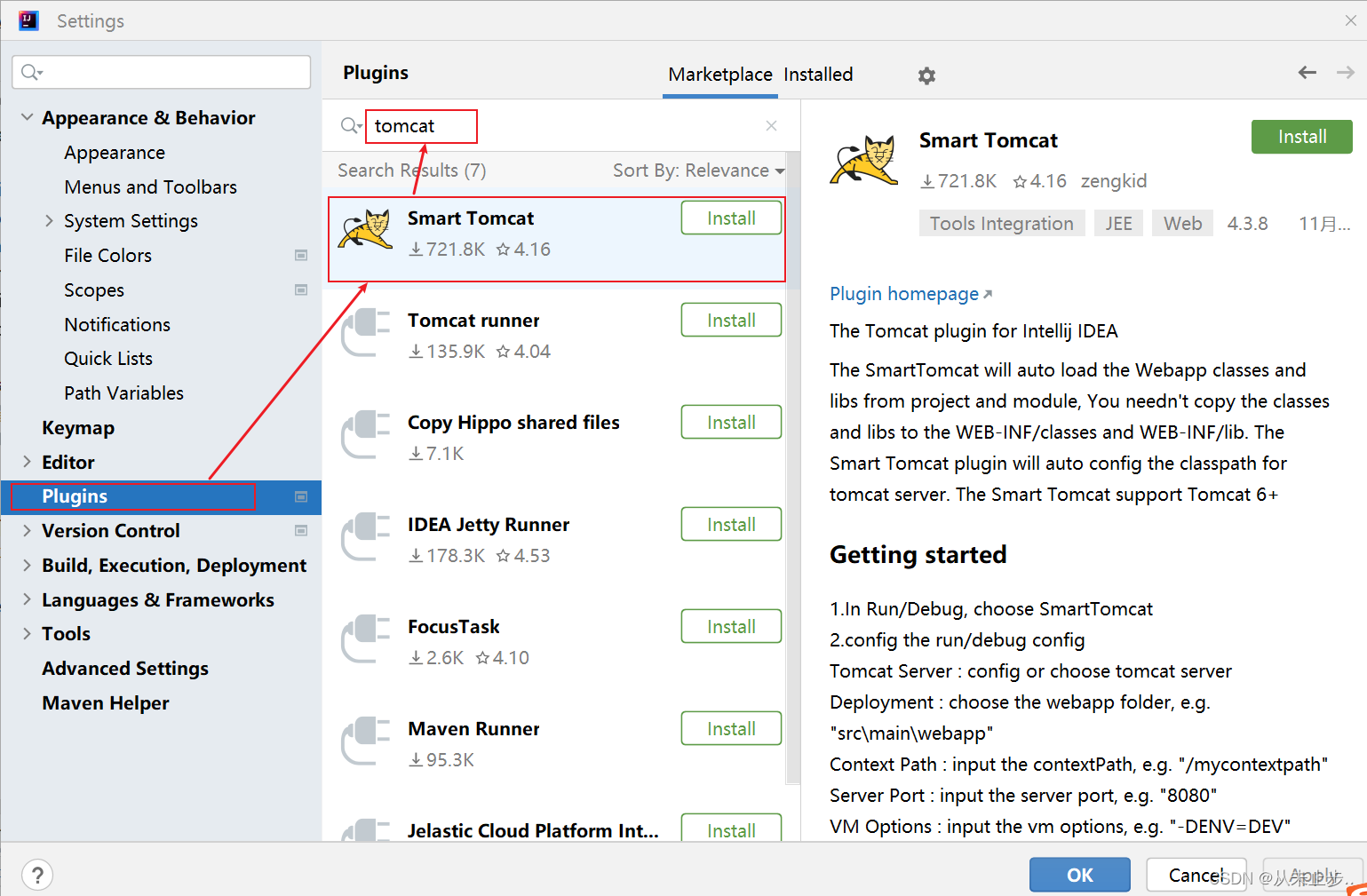1367x896 pixels.
Task: Click the Scopes project-level icon
Action: tap(301, 290)
